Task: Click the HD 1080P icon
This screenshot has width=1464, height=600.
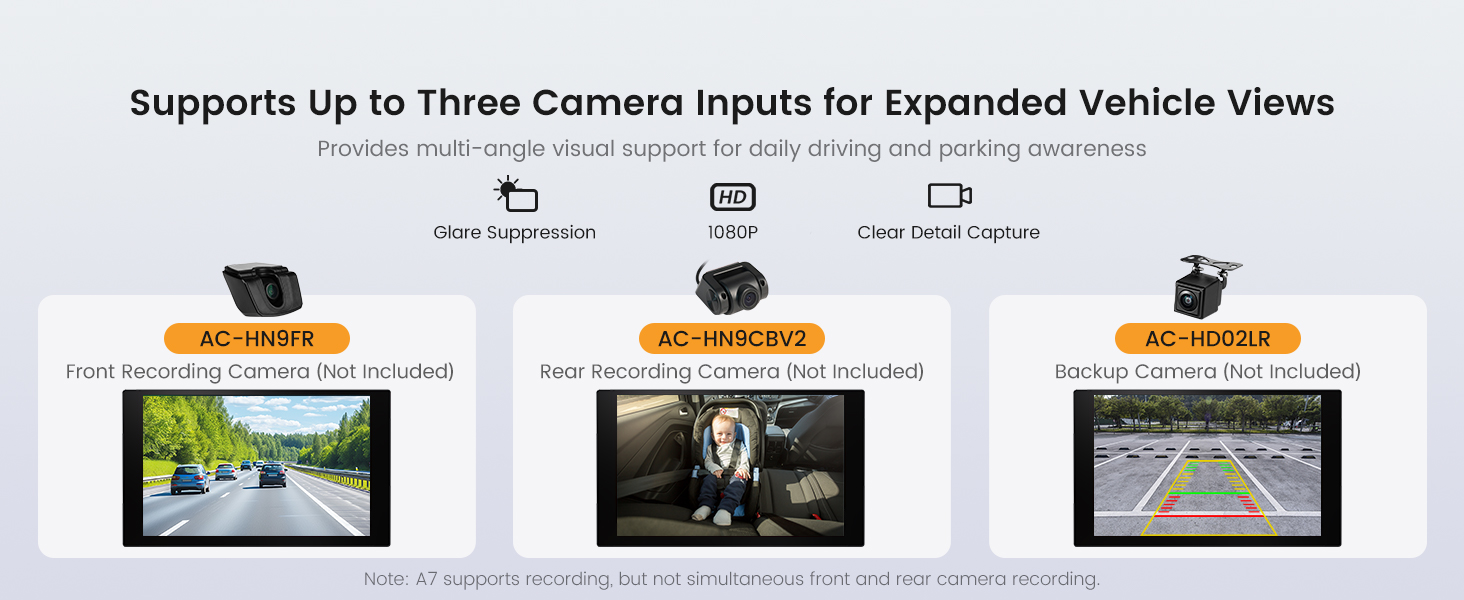Action: coord(732,197)
